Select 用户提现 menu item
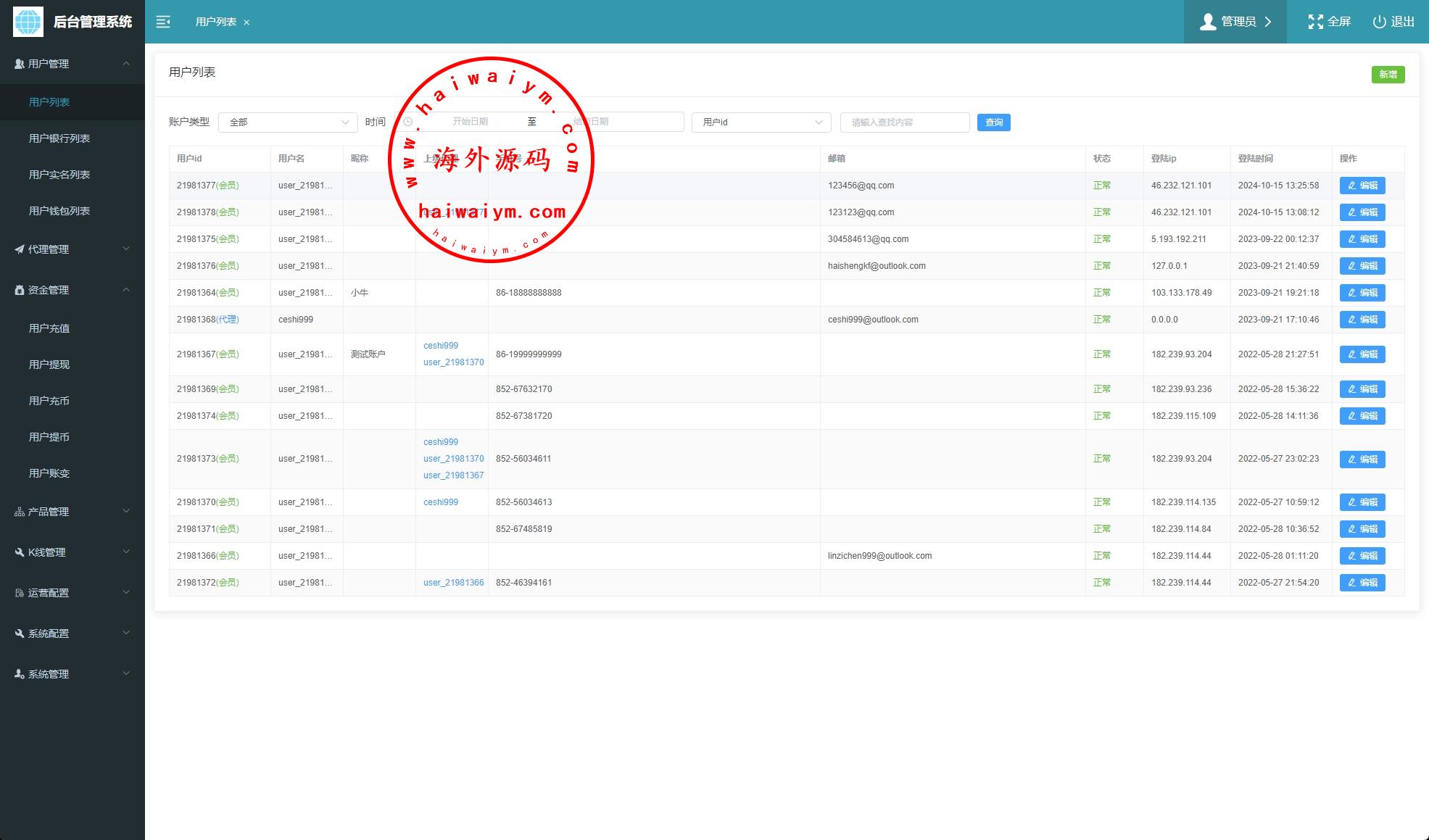This screenshot has height=840, width=1429. pos(49,365)
